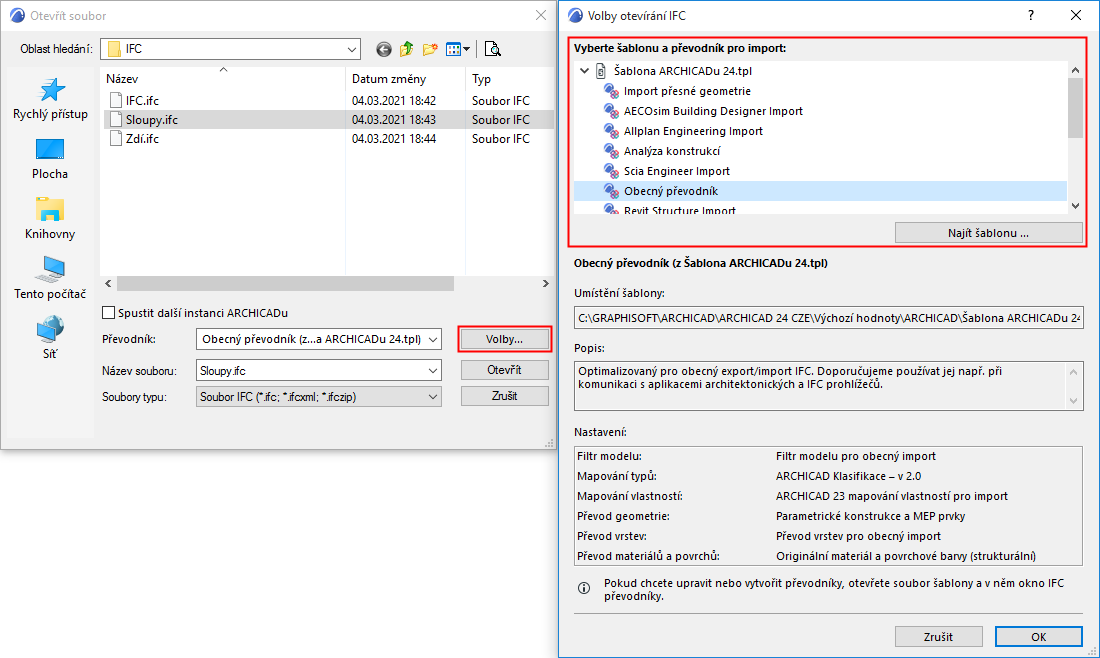Viewport: 1100px width, 658px height.
Task: Select Allplan Engineering Import translator
Action: 693,131
